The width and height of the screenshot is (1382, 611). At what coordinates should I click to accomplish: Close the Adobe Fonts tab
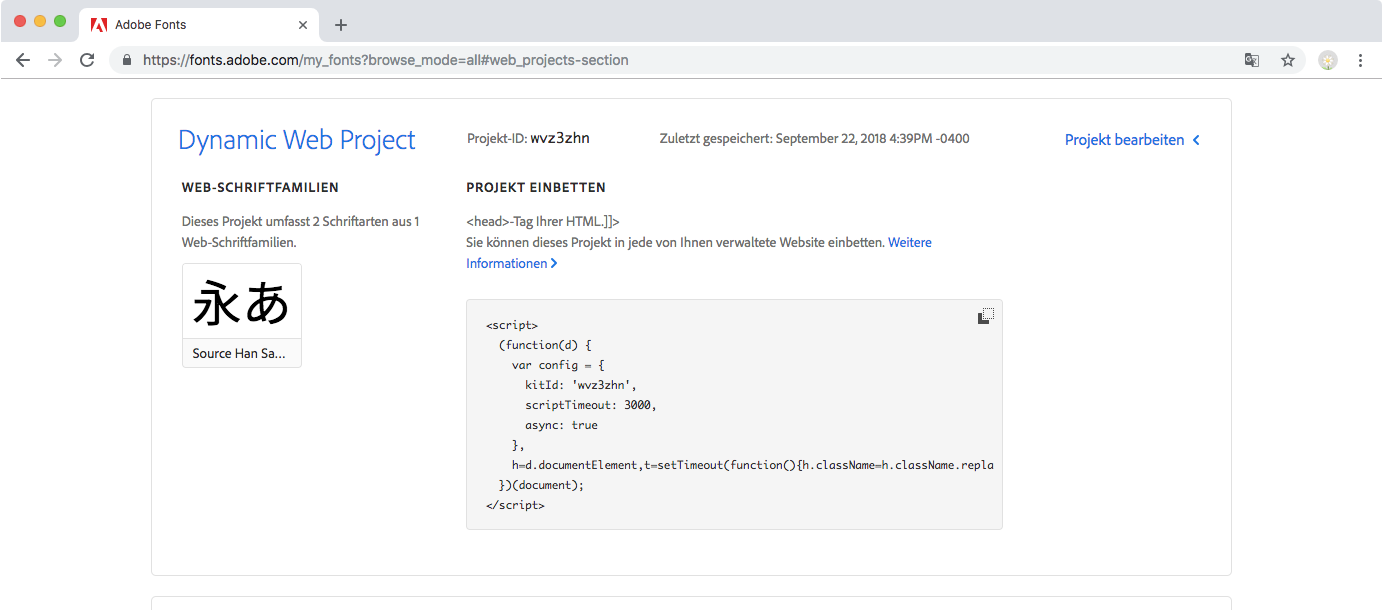pos(303,24)
